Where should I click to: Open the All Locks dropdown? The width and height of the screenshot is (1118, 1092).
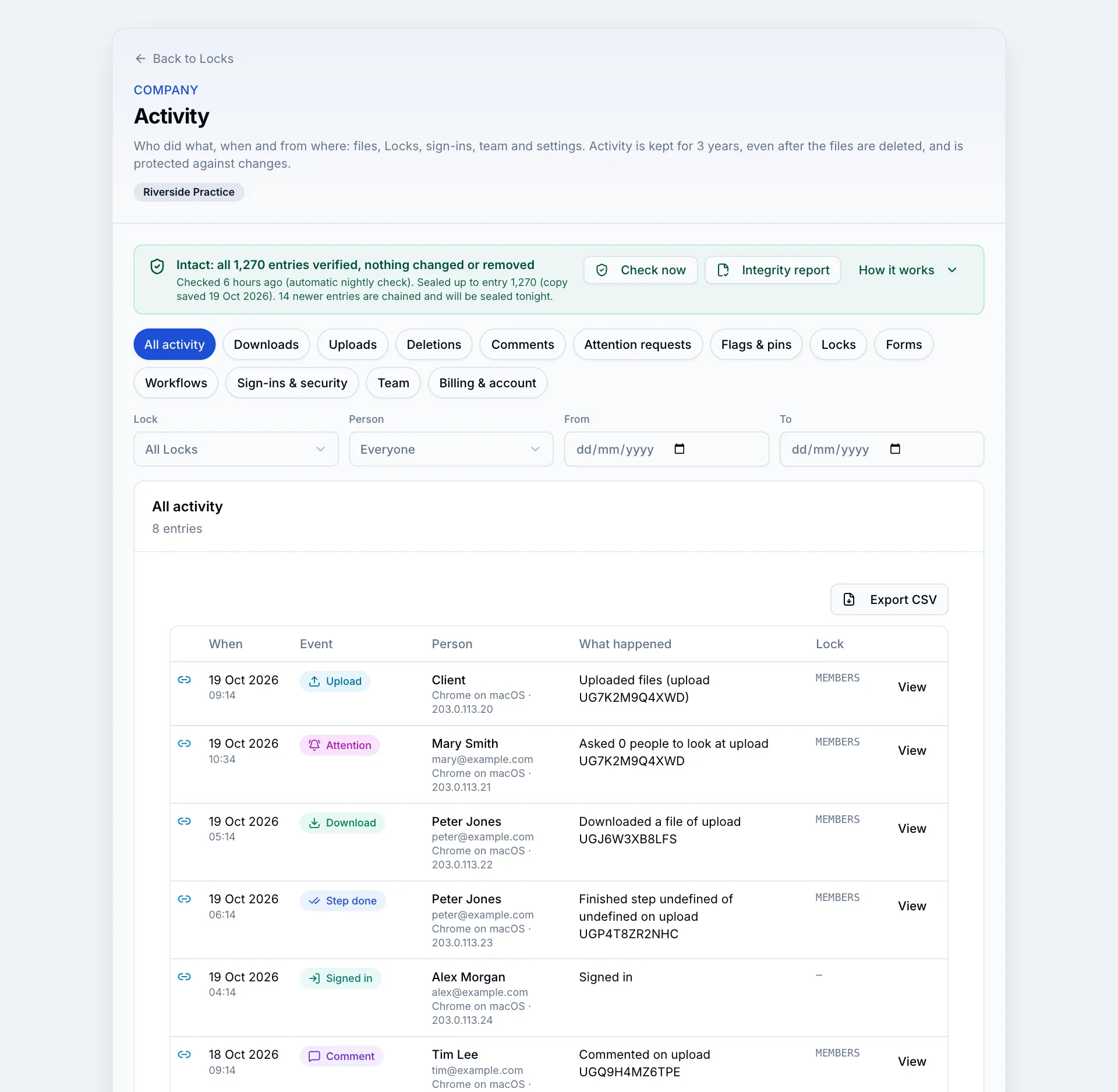pos(236,449)
